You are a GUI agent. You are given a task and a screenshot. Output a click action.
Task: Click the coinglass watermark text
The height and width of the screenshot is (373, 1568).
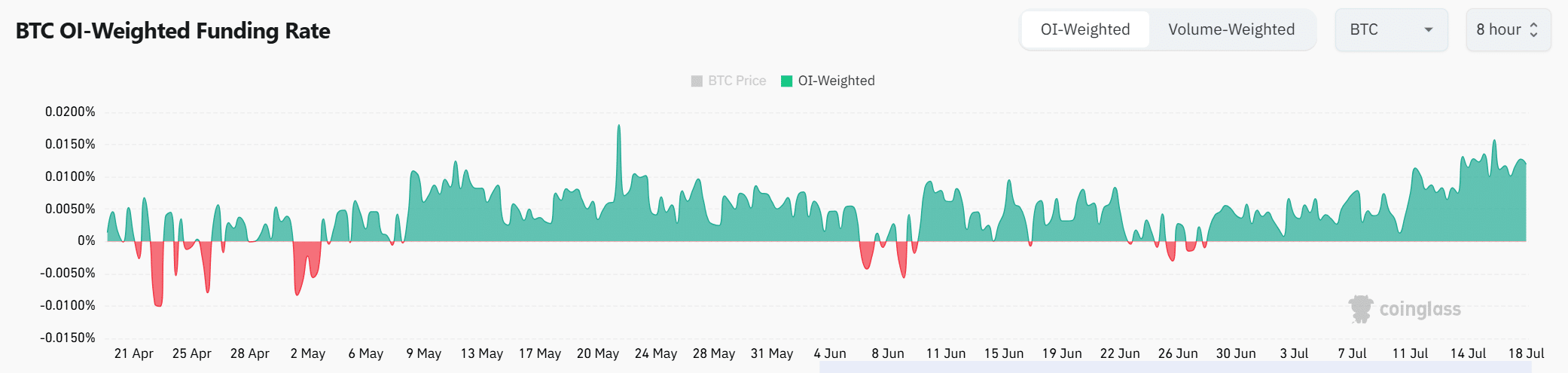click(1420, 309)
